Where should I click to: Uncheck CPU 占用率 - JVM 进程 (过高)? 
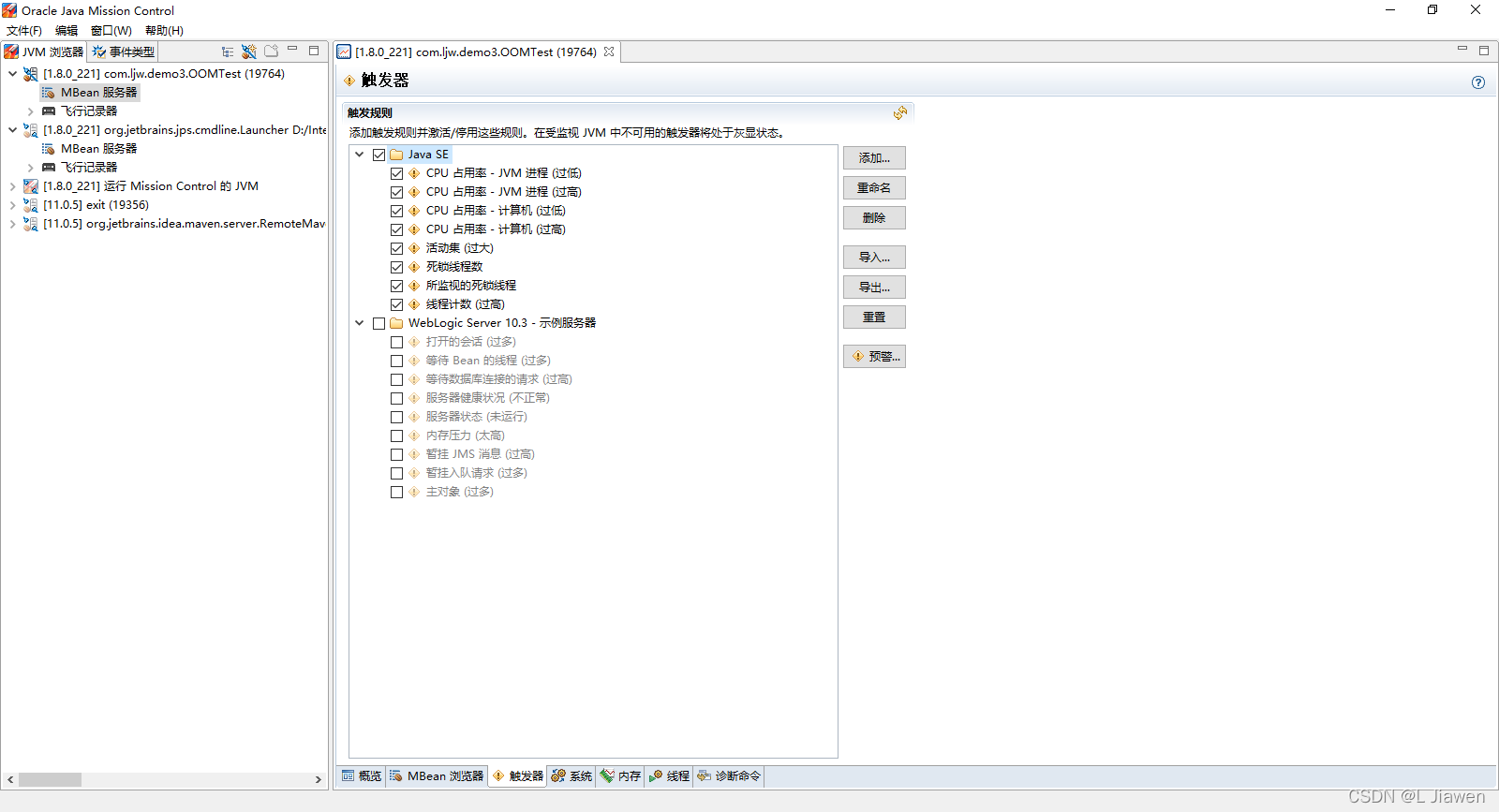[x=396, y=192]
